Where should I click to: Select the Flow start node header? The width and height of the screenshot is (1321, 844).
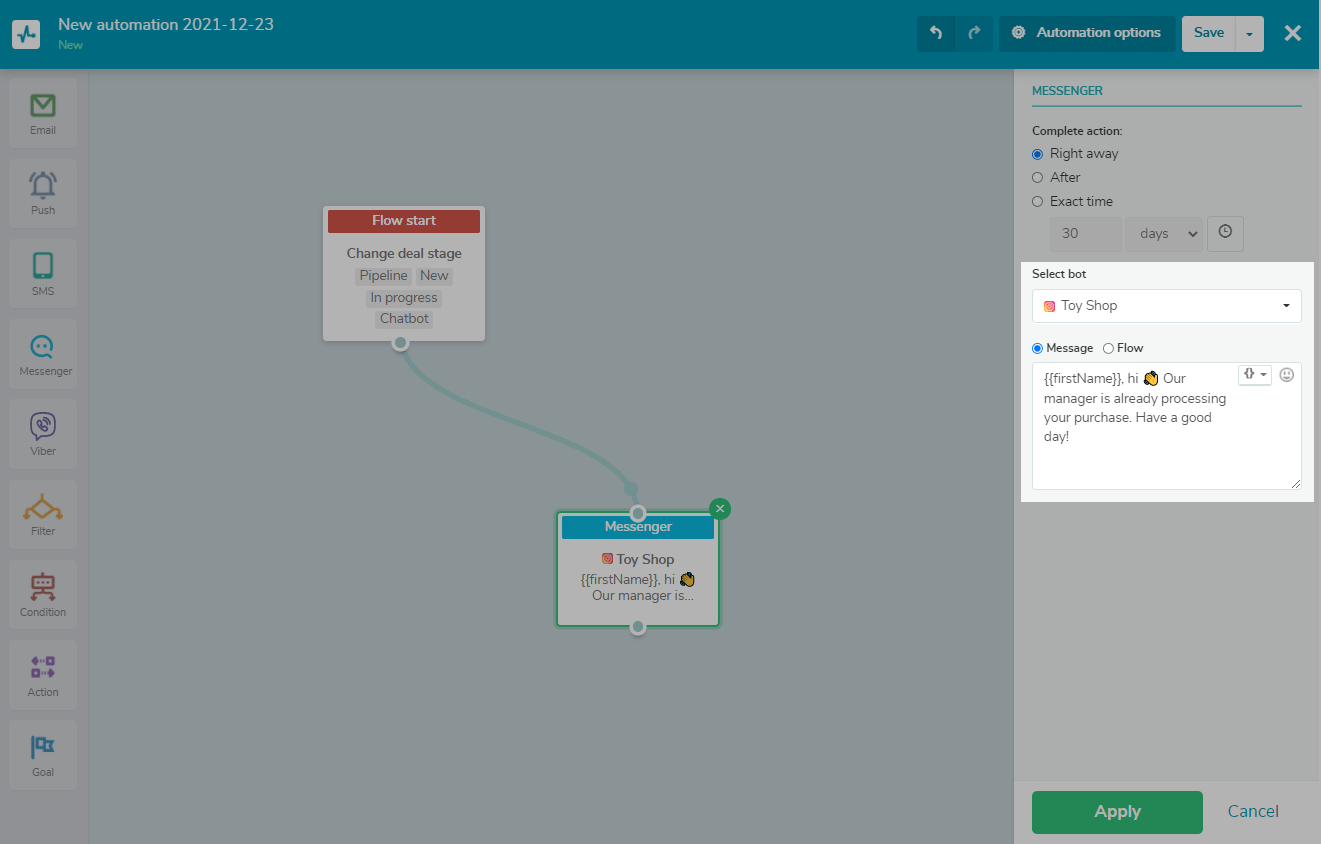coord(404,221)
